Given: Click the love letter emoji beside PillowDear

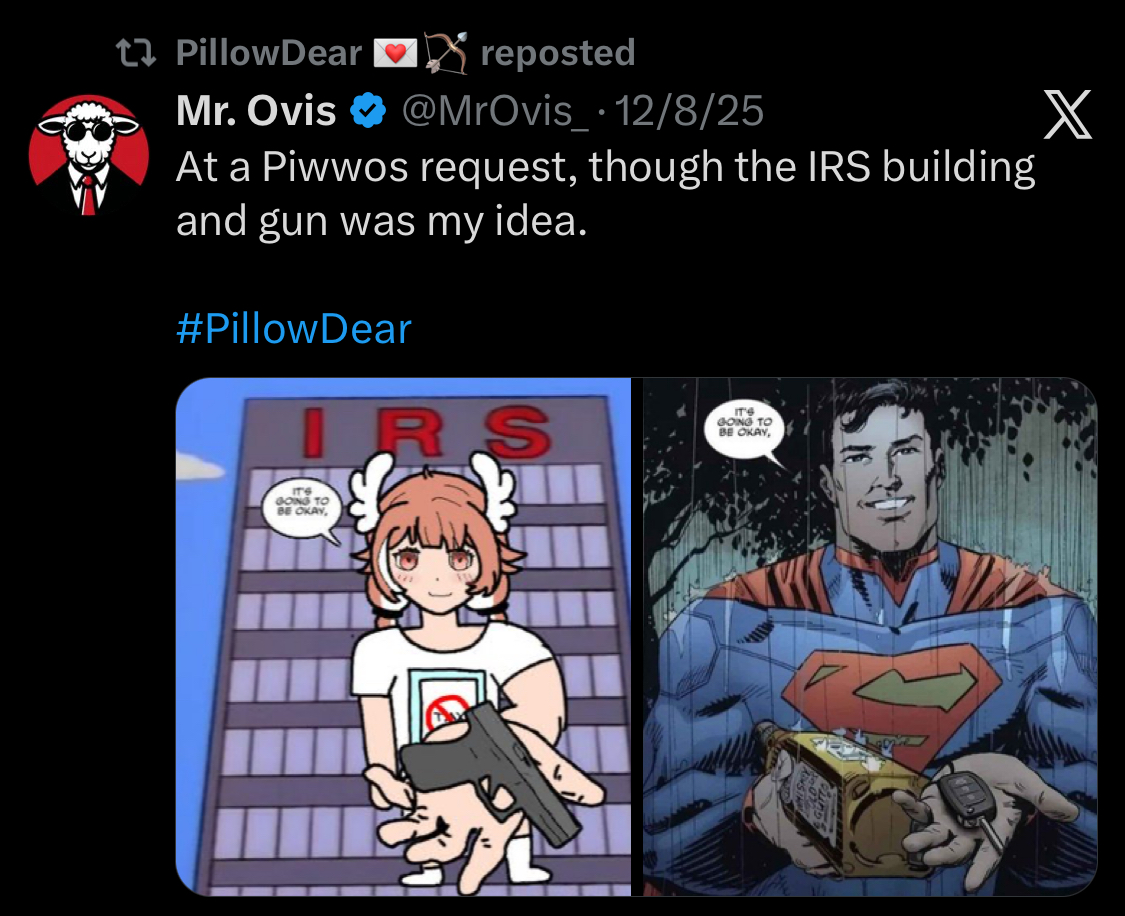Looking at the screenshot, I should pos(395,54).
